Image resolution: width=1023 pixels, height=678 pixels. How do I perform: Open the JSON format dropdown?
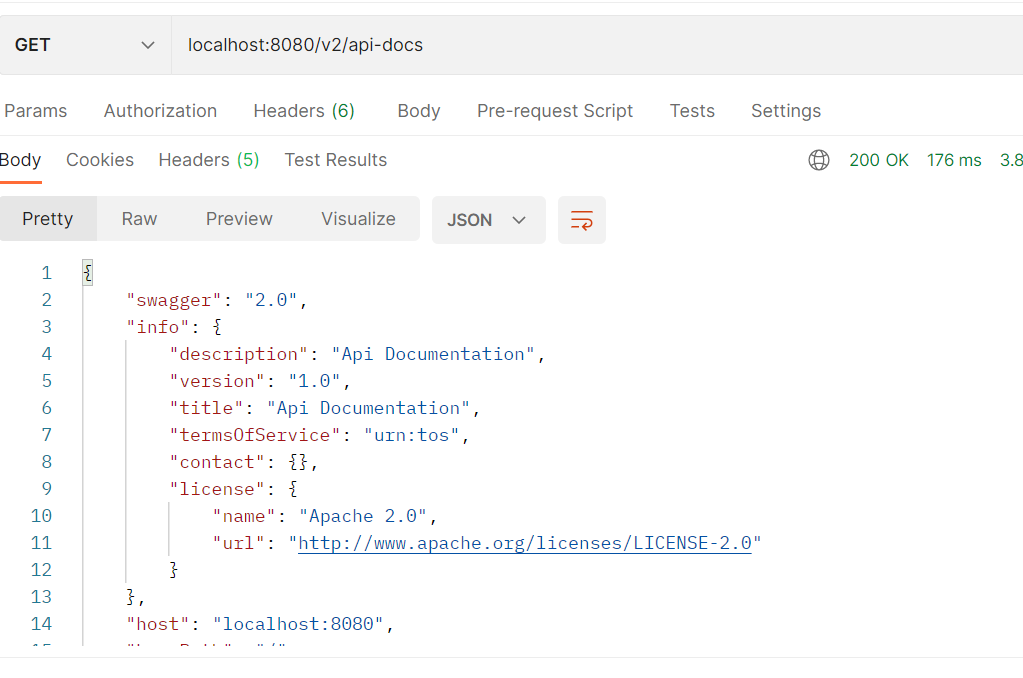tap(489, 220)
